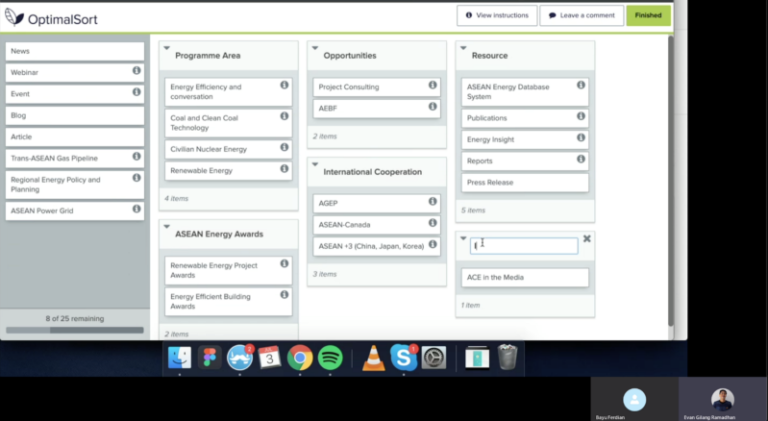The width and height of the screenshot is (768, 421).
Task: Click info icon on Trans-ASEAN Gas Pipeline
Action: 137,156
